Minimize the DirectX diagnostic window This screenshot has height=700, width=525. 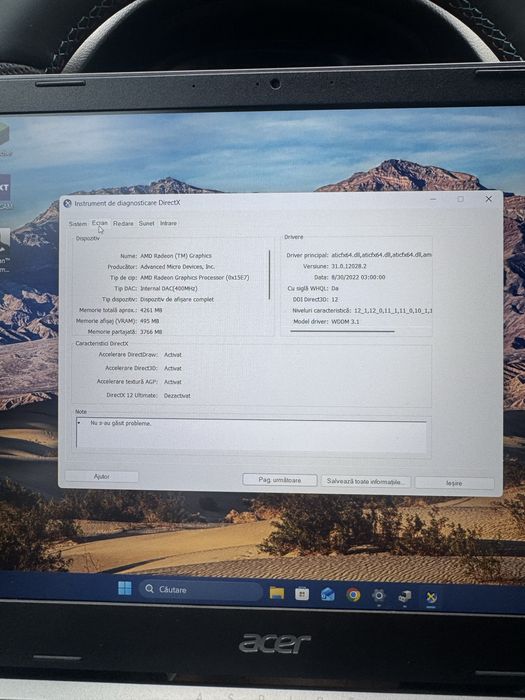tap(433, 199)
